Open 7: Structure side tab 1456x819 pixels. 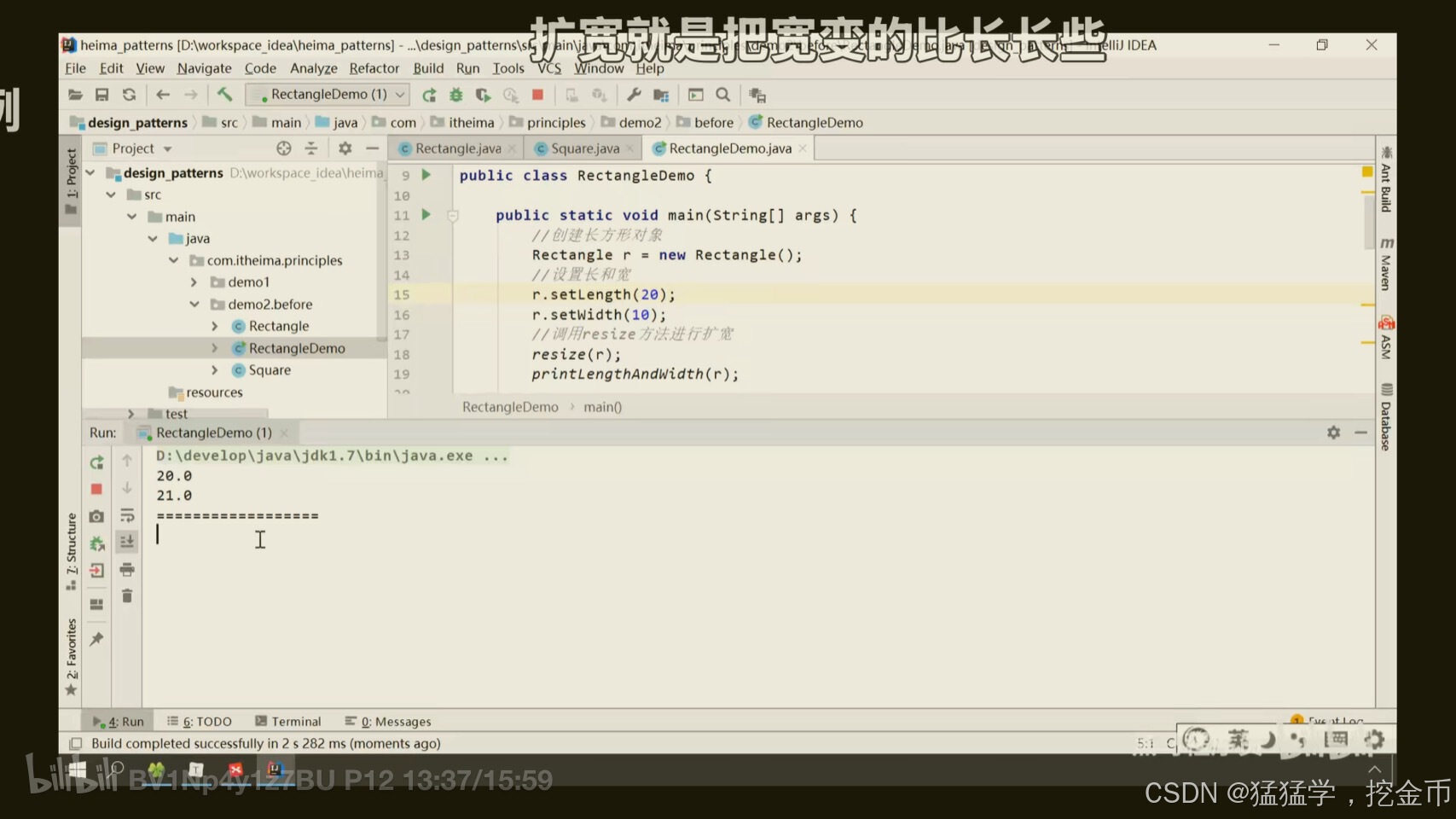71,551
